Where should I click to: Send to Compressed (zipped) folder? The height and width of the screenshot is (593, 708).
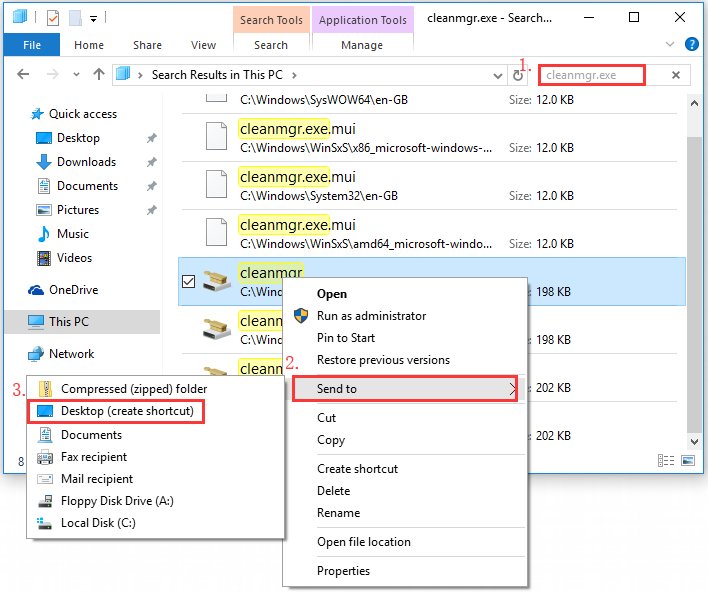click(134, 389)
